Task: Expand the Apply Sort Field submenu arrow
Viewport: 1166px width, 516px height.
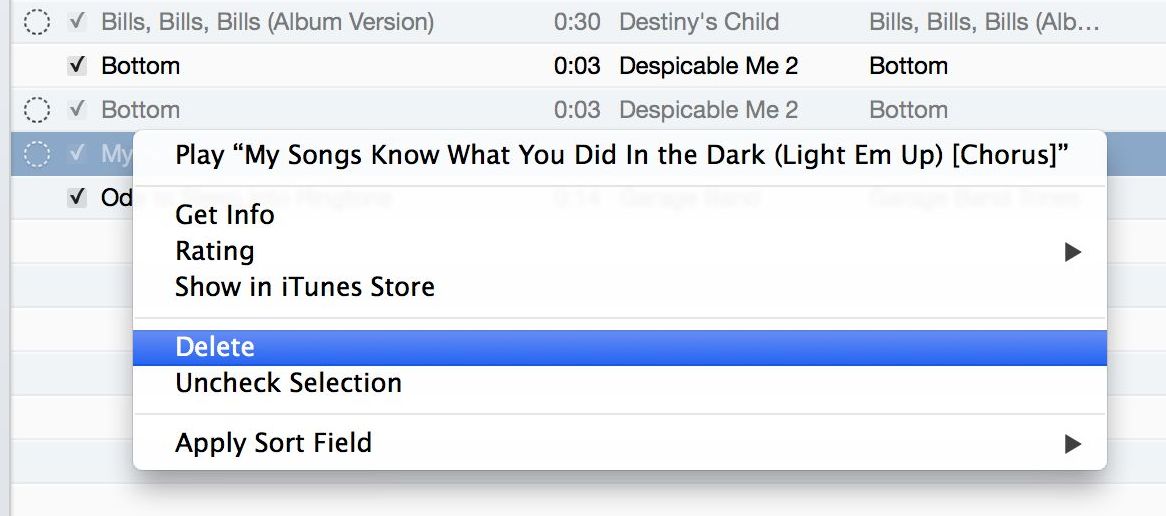Action: click(x=1072, y=443)
